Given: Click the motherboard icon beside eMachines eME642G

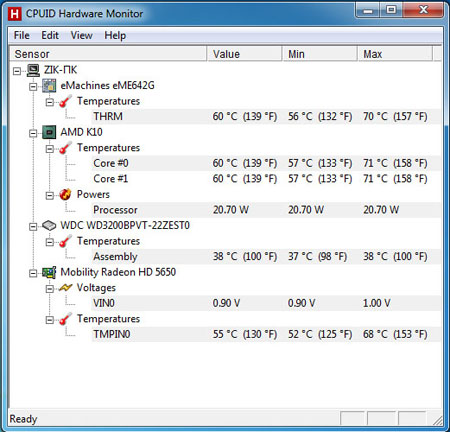Looking at the screenshot, I should (x=49, y=86).
